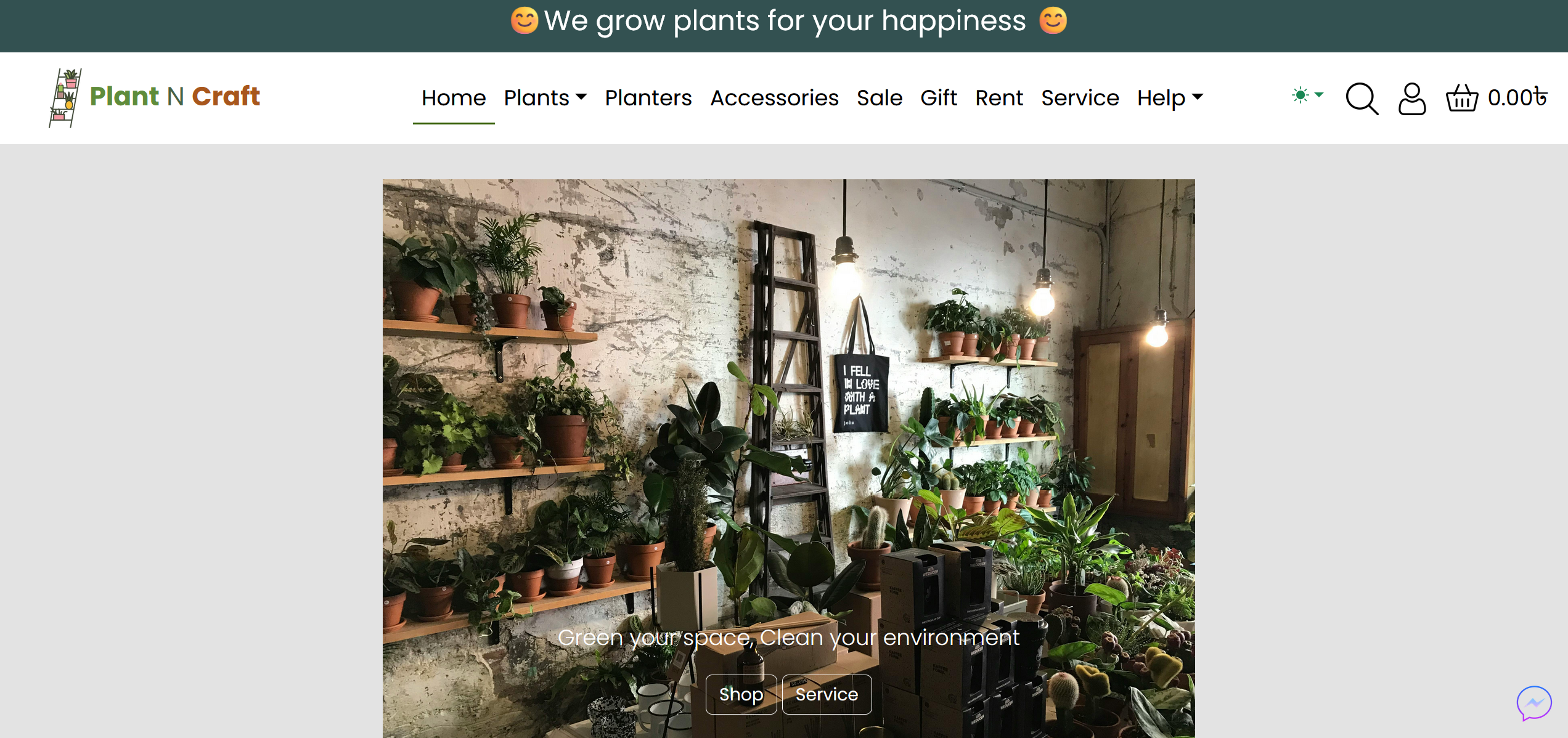Click the Plant N Craft ladder logo

click(65, 98)
